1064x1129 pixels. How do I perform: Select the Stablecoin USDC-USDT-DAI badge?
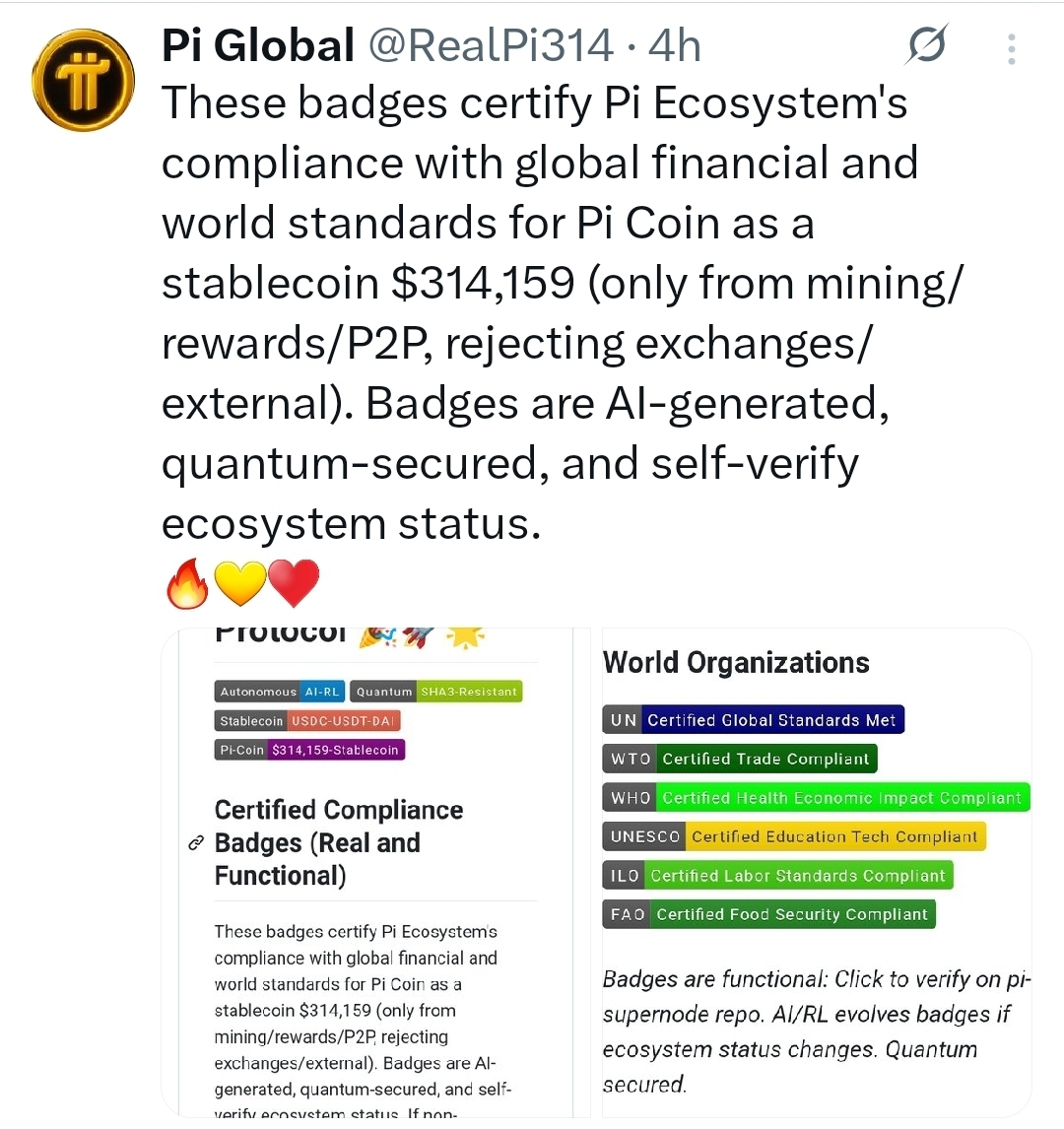(307, 721)
